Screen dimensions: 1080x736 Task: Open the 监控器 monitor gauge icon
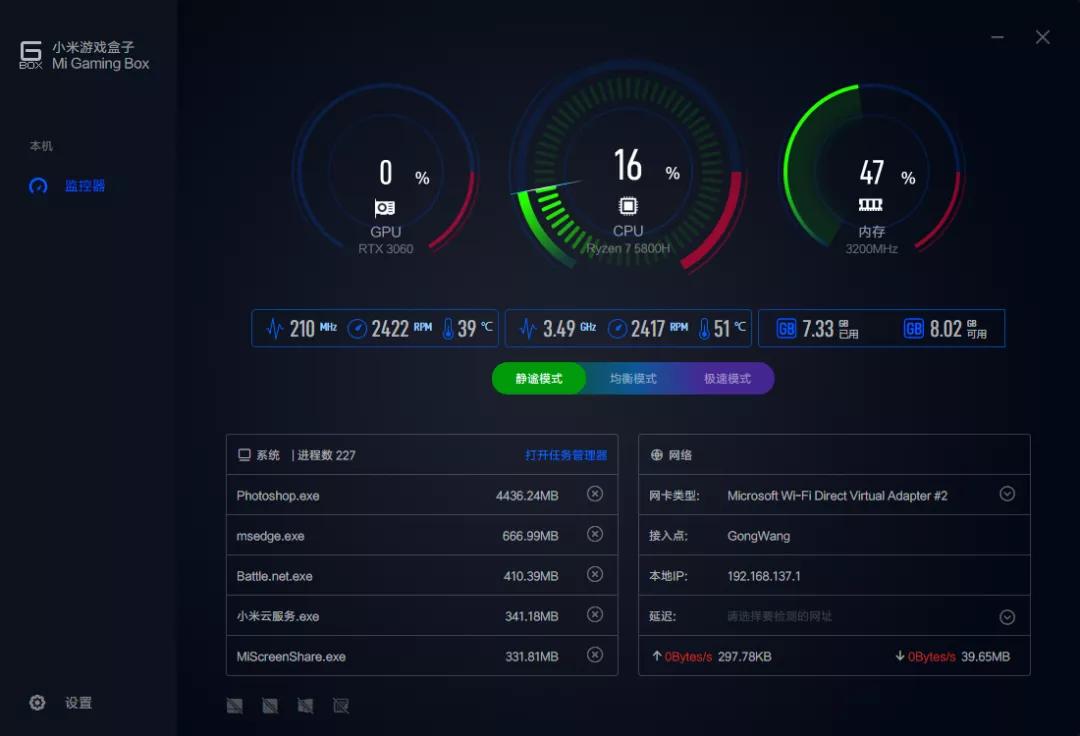(x=38, y=186)
